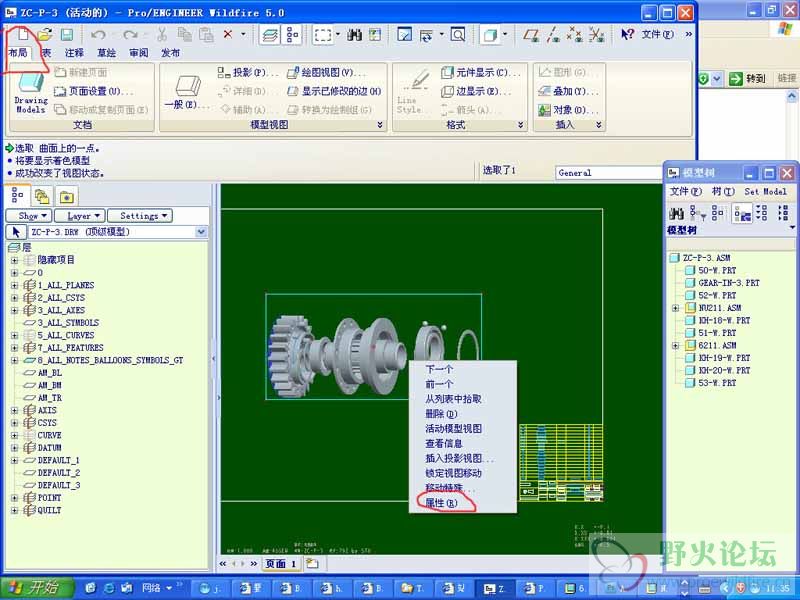Select 插入投影视图 in context menu

click(459, 458)
